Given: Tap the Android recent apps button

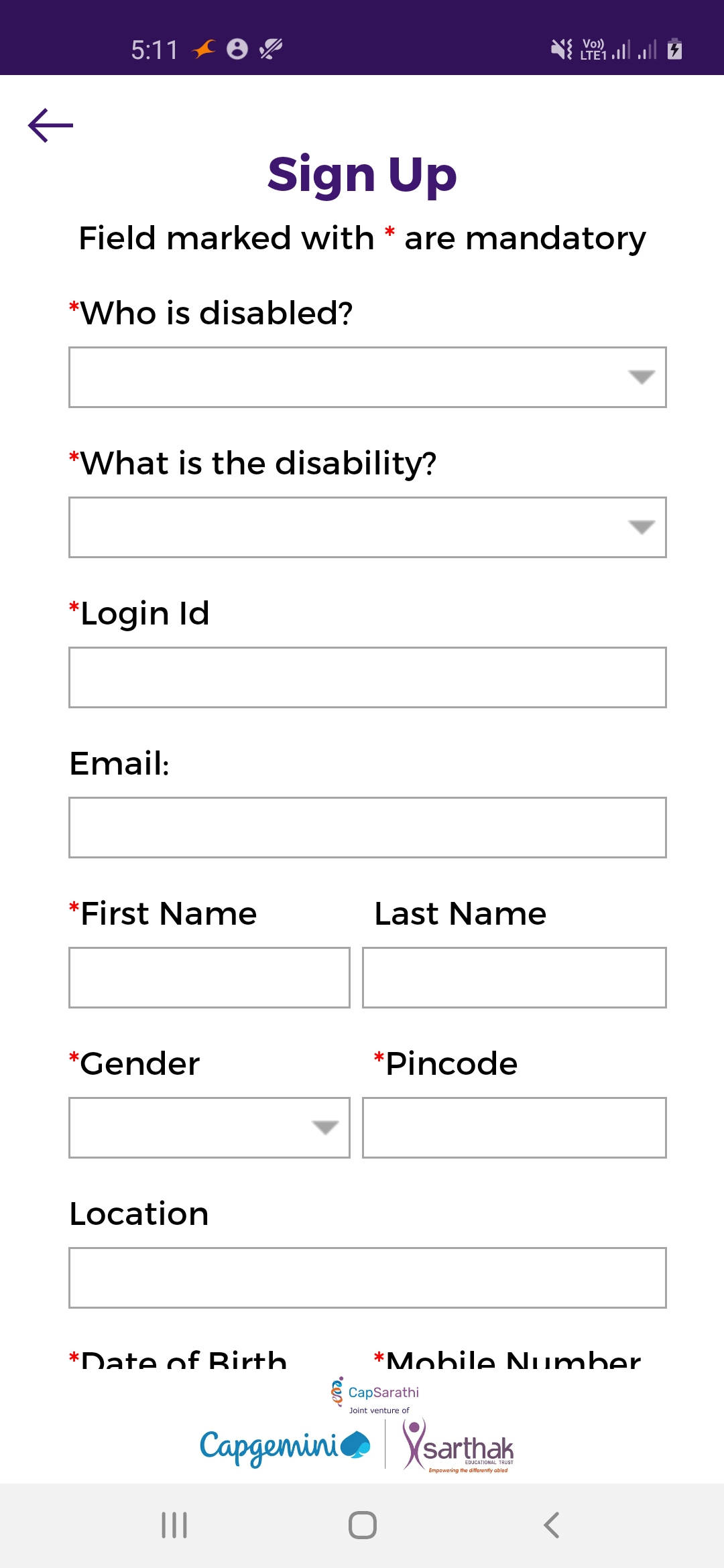Looking at the screenshot, I should [x=174, y=1525].
